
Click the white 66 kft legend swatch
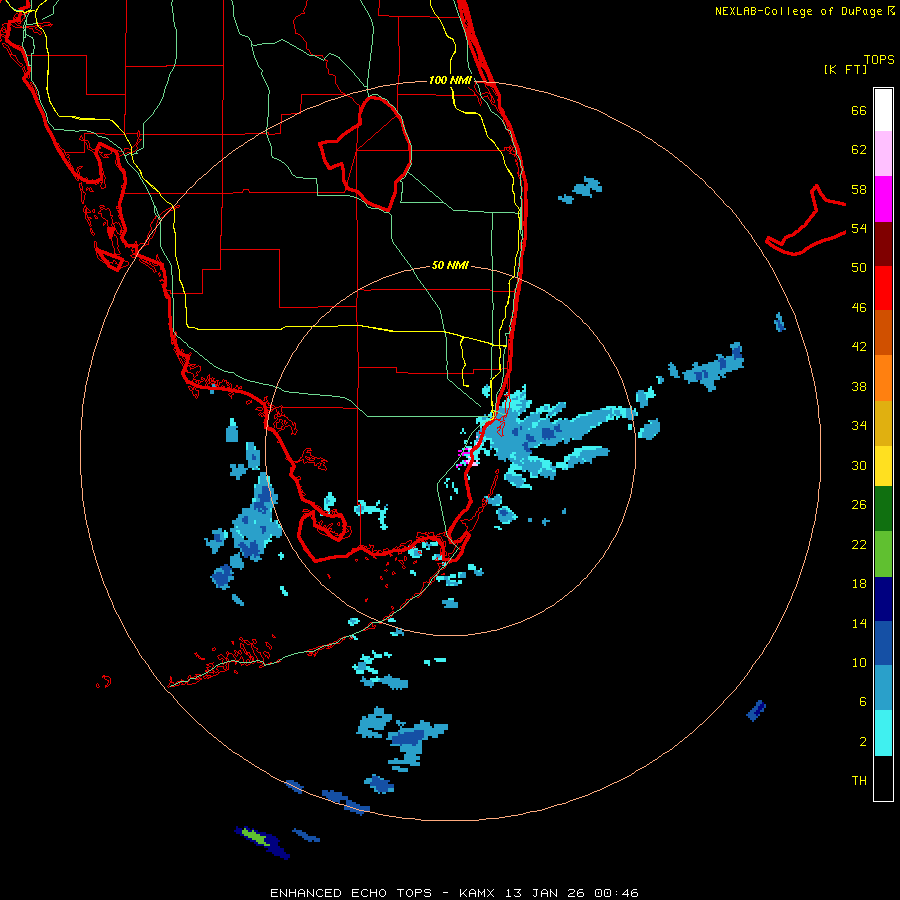[883, 110]
